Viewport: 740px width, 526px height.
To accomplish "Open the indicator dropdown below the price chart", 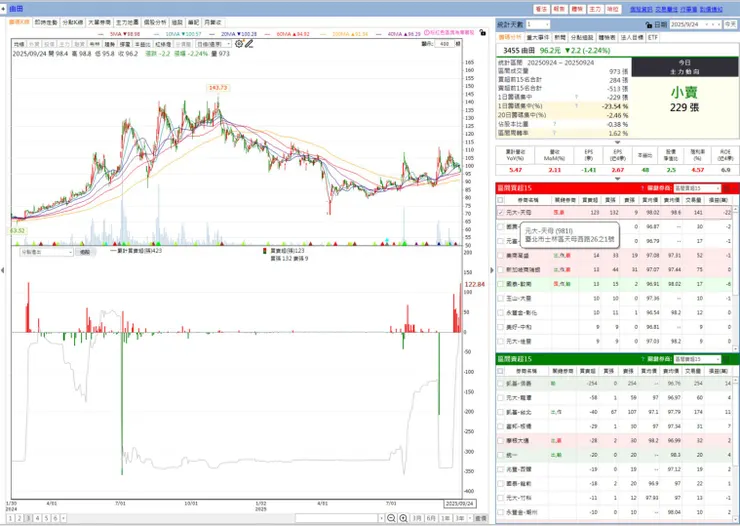I will 46,252.
